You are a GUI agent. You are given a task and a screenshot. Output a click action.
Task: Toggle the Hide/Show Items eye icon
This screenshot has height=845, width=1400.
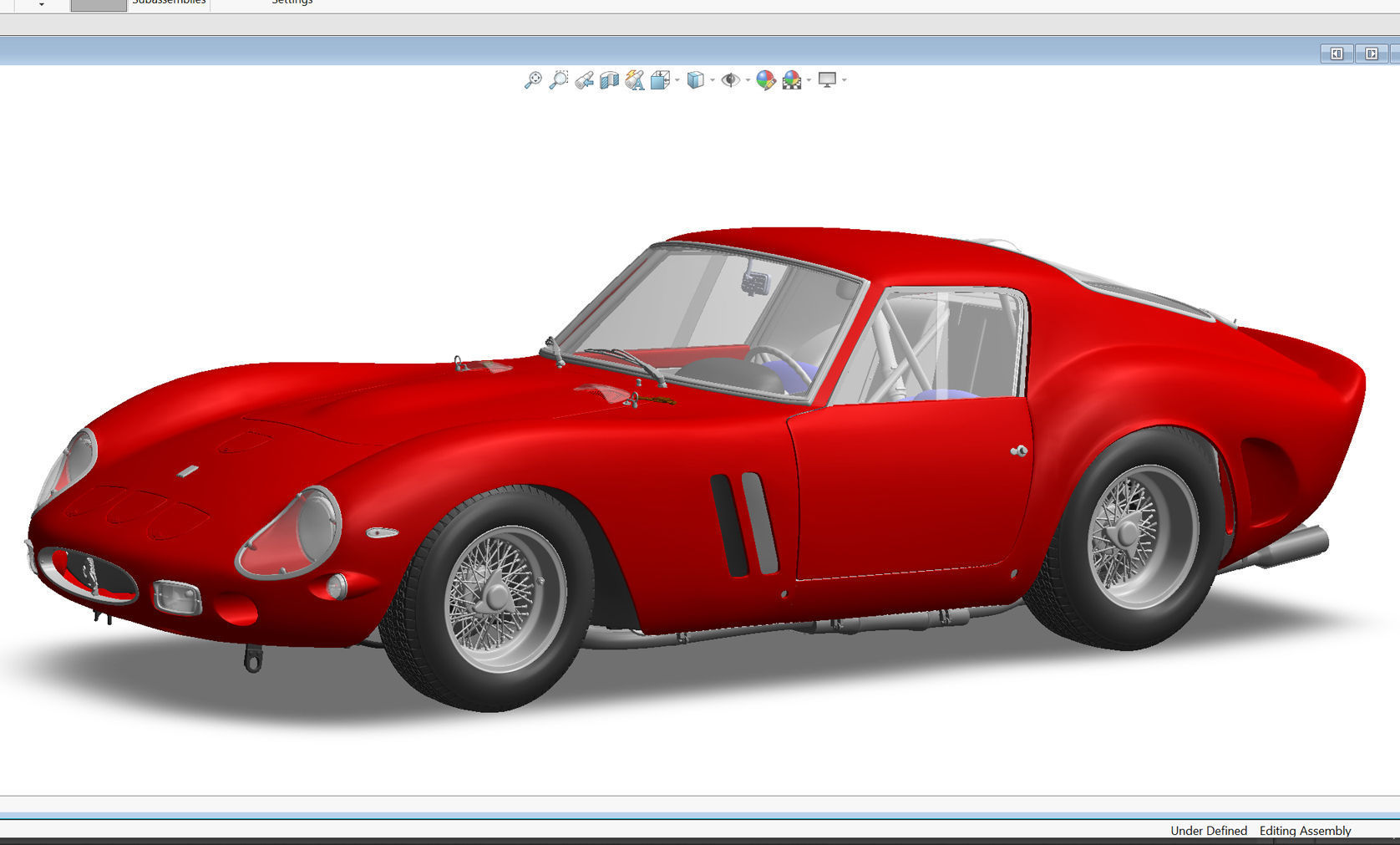(730, 80)
